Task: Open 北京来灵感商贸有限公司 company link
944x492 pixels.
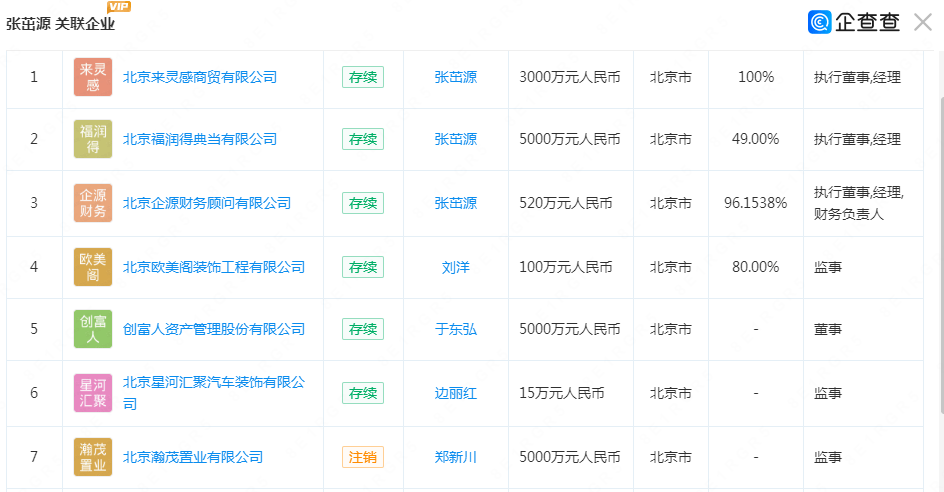Action: [200, 77]
